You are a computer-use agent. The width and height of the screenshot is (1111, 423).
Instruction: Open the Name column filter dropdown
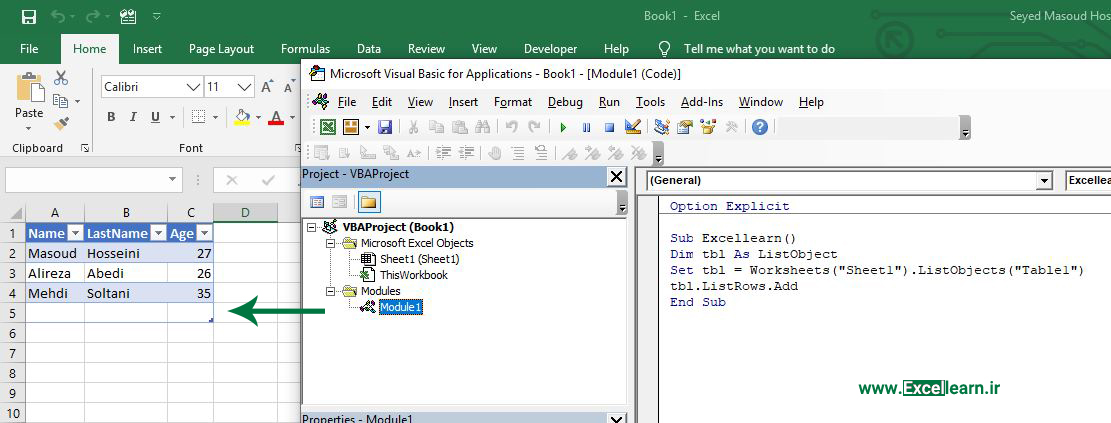click(x=75, y=234)
